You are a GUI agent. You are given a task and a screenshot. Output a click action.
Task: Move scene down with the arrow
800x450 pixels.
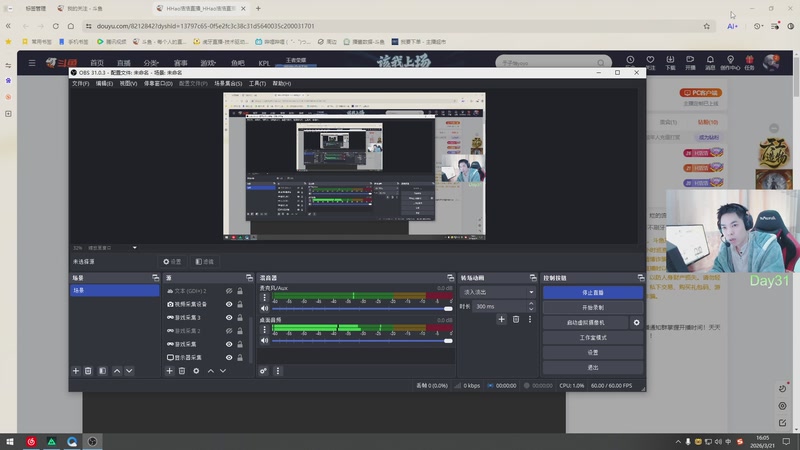[x=129, y=371]
